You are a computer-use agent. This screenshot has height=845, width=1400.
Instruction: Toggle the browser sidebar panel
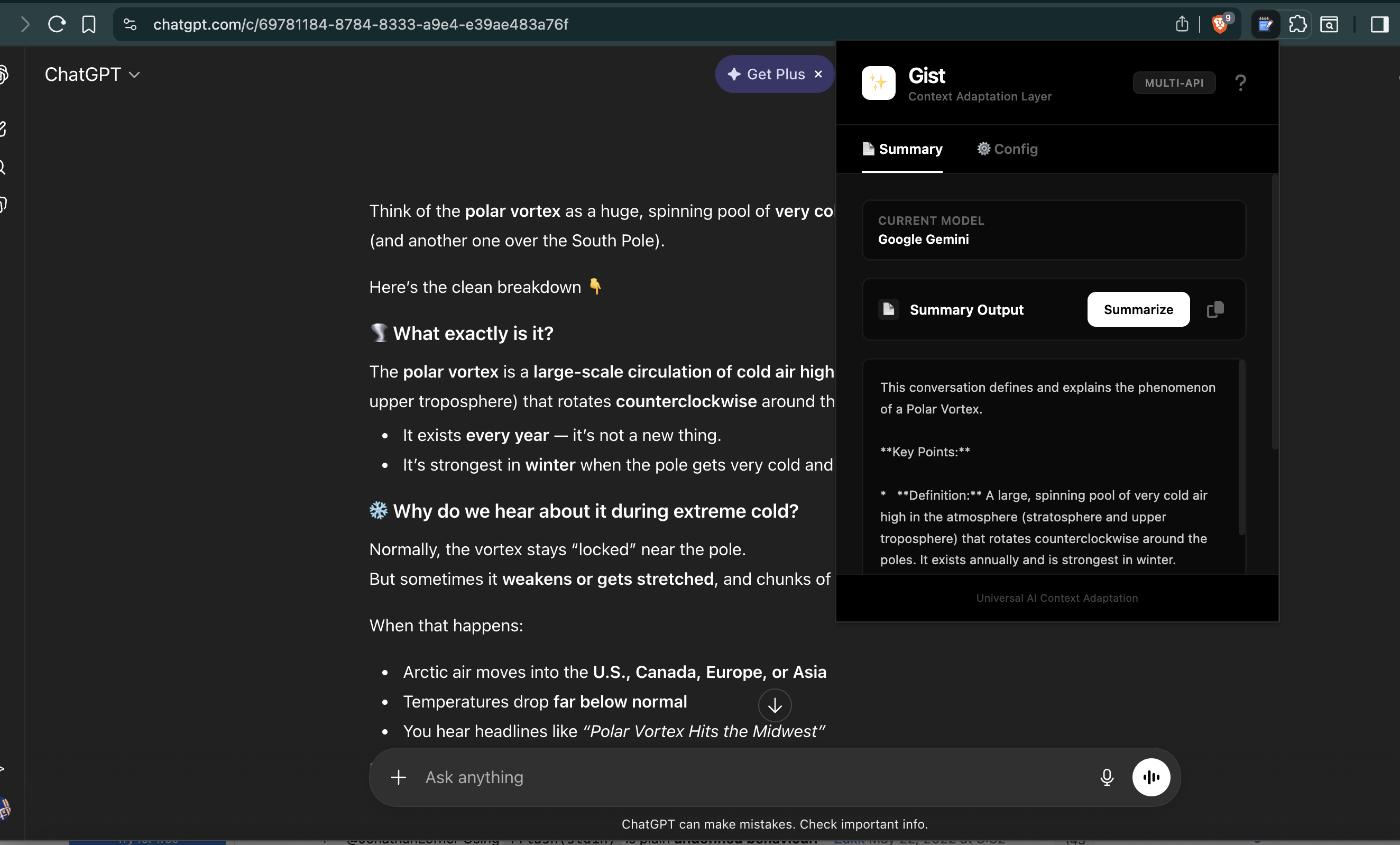pyautogui.click(x=1379, y=24)
